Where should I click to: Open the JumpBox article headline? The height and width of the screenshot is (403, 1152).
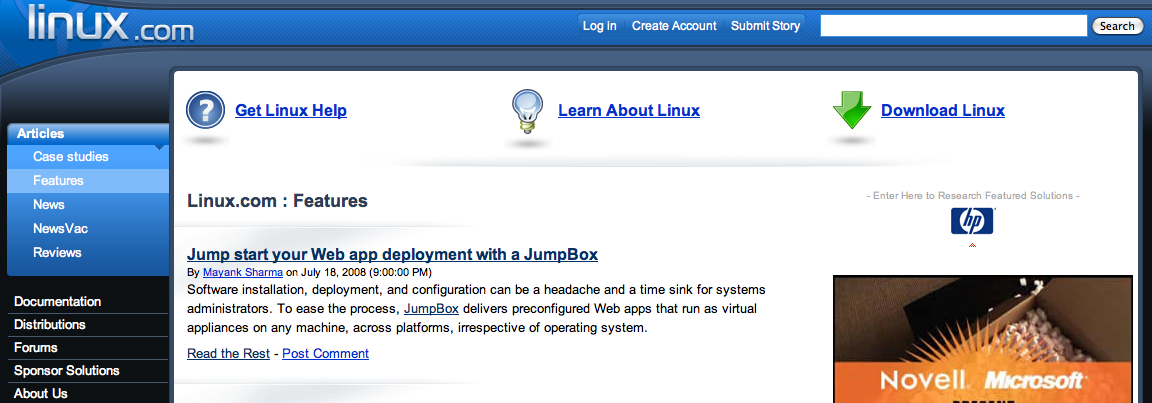pos(392,255)
